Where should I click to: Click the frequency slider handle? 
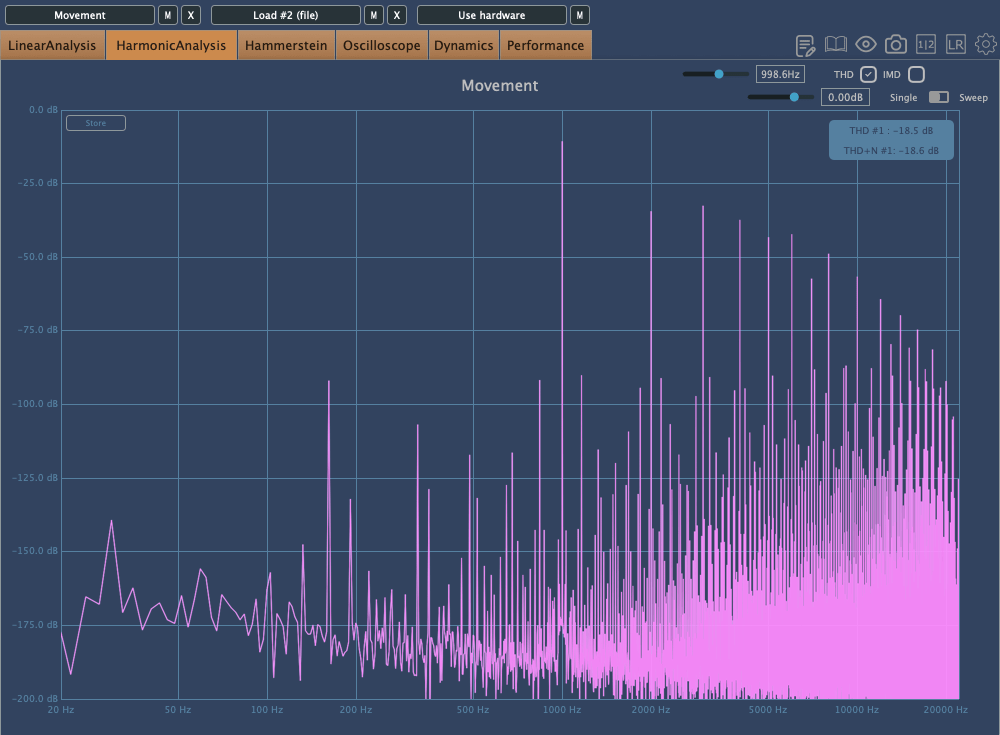pyautogui.click(x=718, y=74)
